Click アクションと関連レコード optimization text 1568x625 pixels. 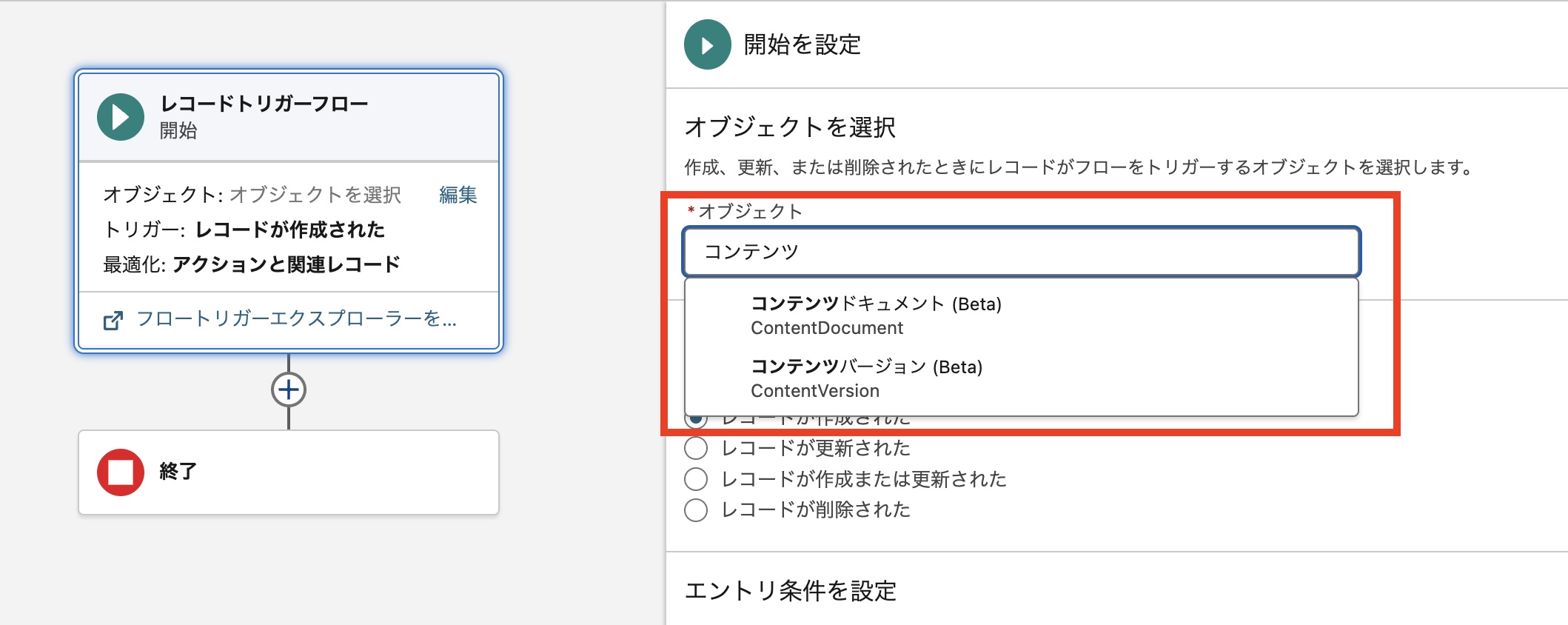[286, 264]
